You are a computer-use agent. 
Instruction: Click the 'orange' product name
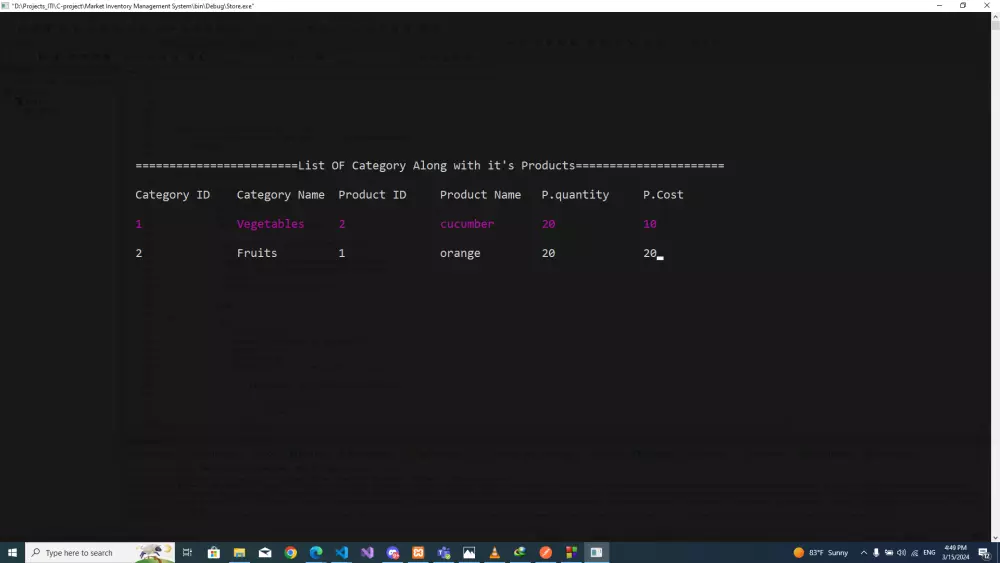click(460, 253)
